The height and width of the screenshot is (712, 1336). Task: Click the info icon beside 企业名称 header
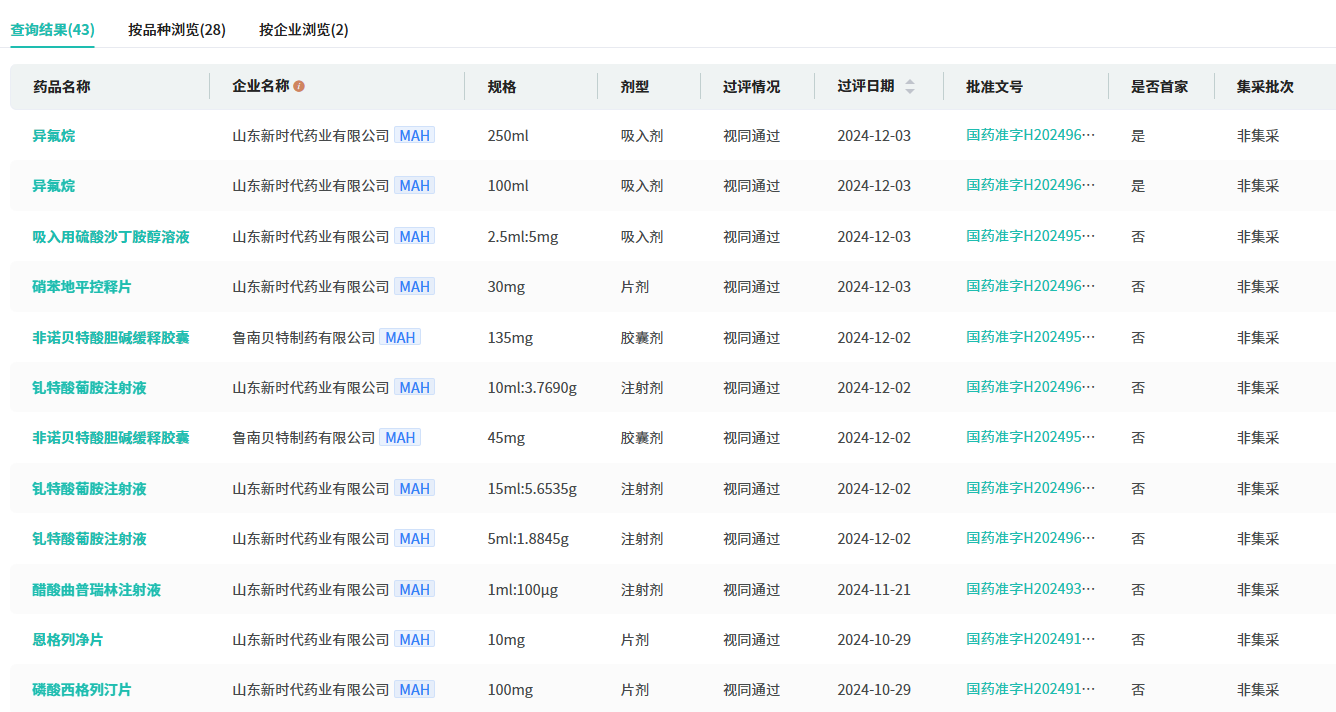coord(299,87)
